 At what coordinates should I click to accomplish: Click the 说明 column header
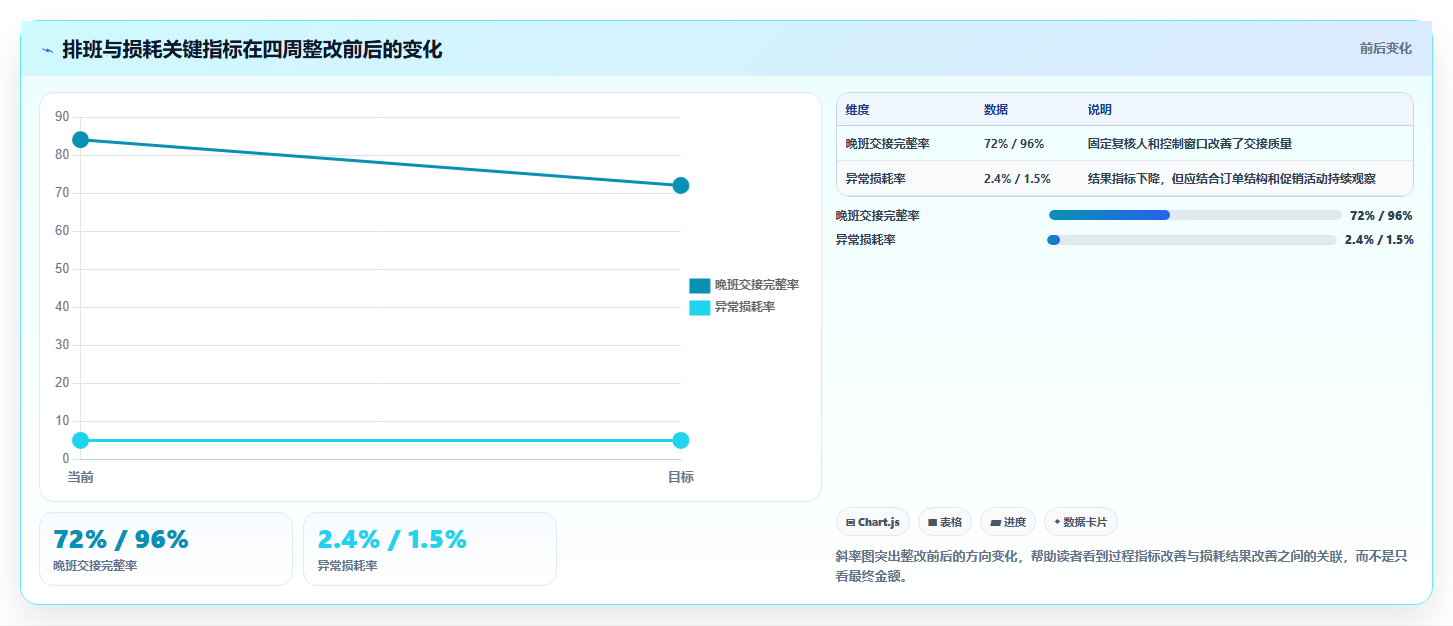(x=1100, y=110)
